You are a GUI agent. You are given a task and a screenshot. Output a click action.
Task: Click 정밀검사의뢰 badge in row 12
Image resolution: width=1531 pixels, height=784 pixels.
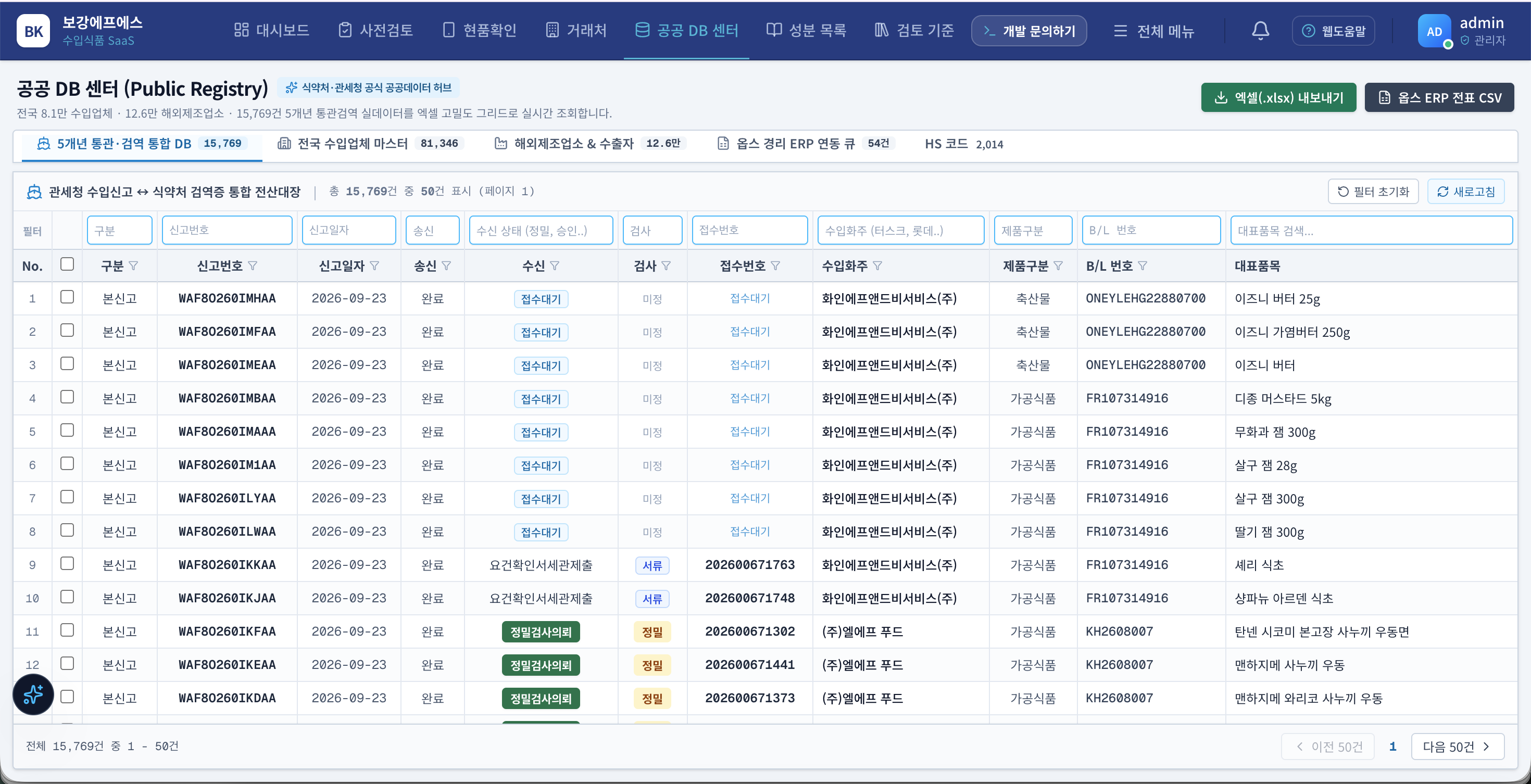541,665
